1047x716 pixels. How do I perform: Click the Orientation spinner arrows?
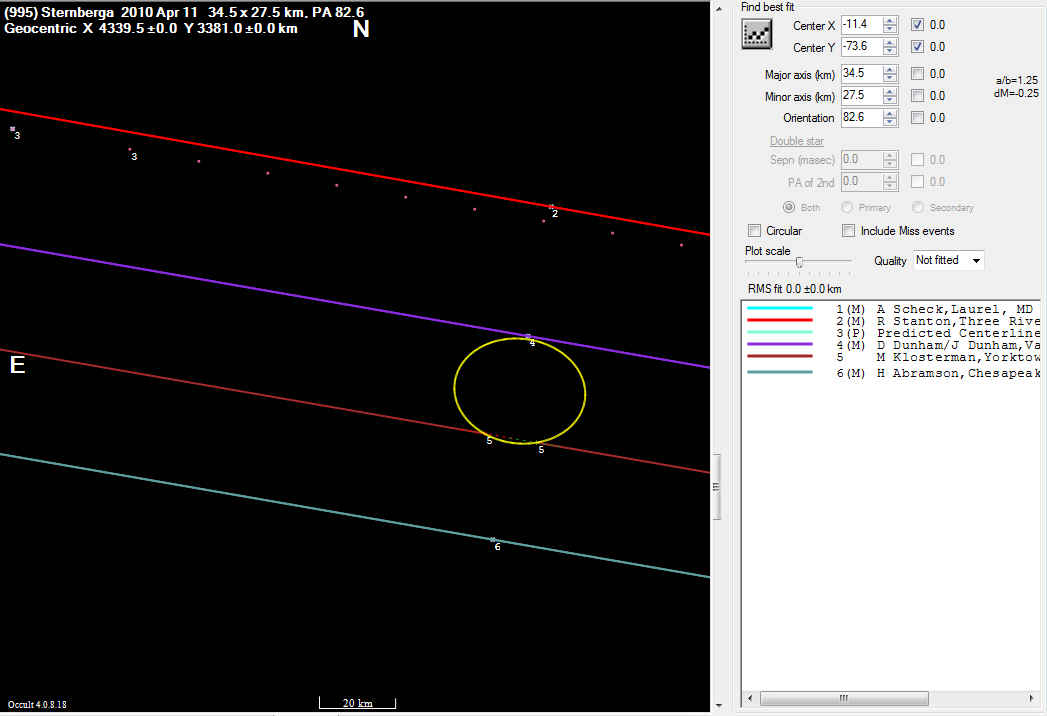pyautogui.click(x=889, y=118)
